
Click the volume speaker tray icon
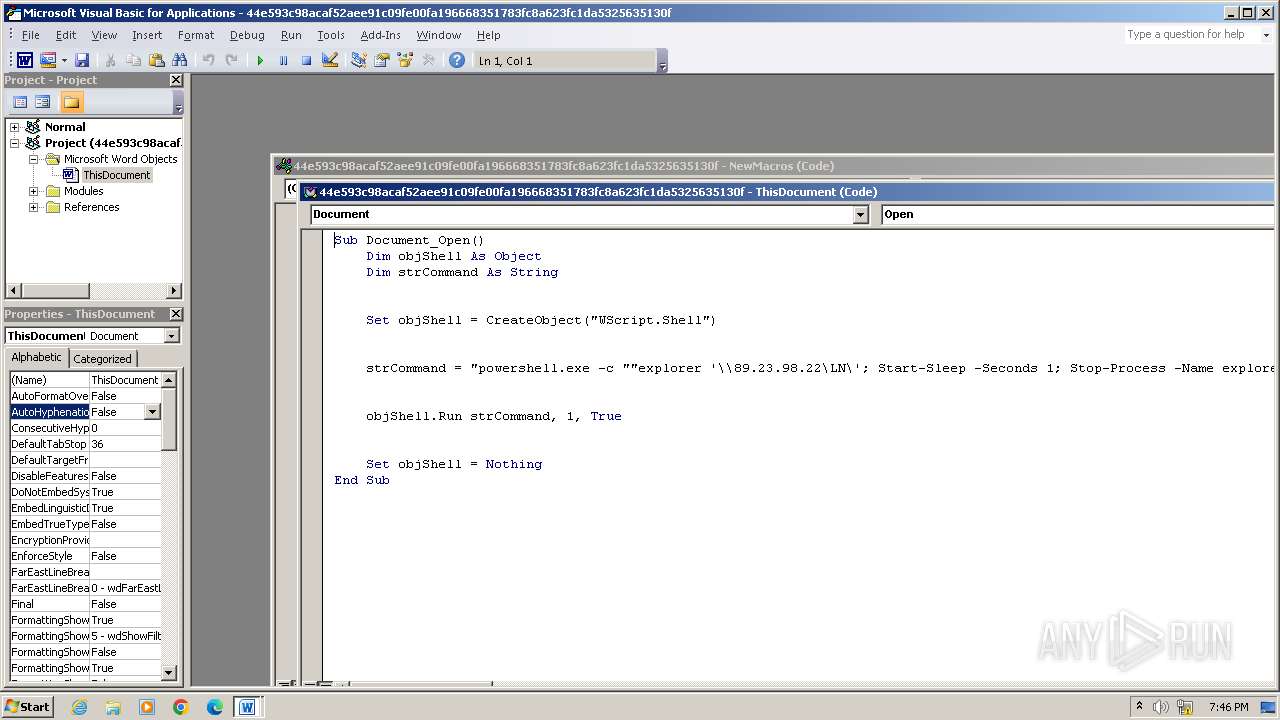pos(1160,707)
